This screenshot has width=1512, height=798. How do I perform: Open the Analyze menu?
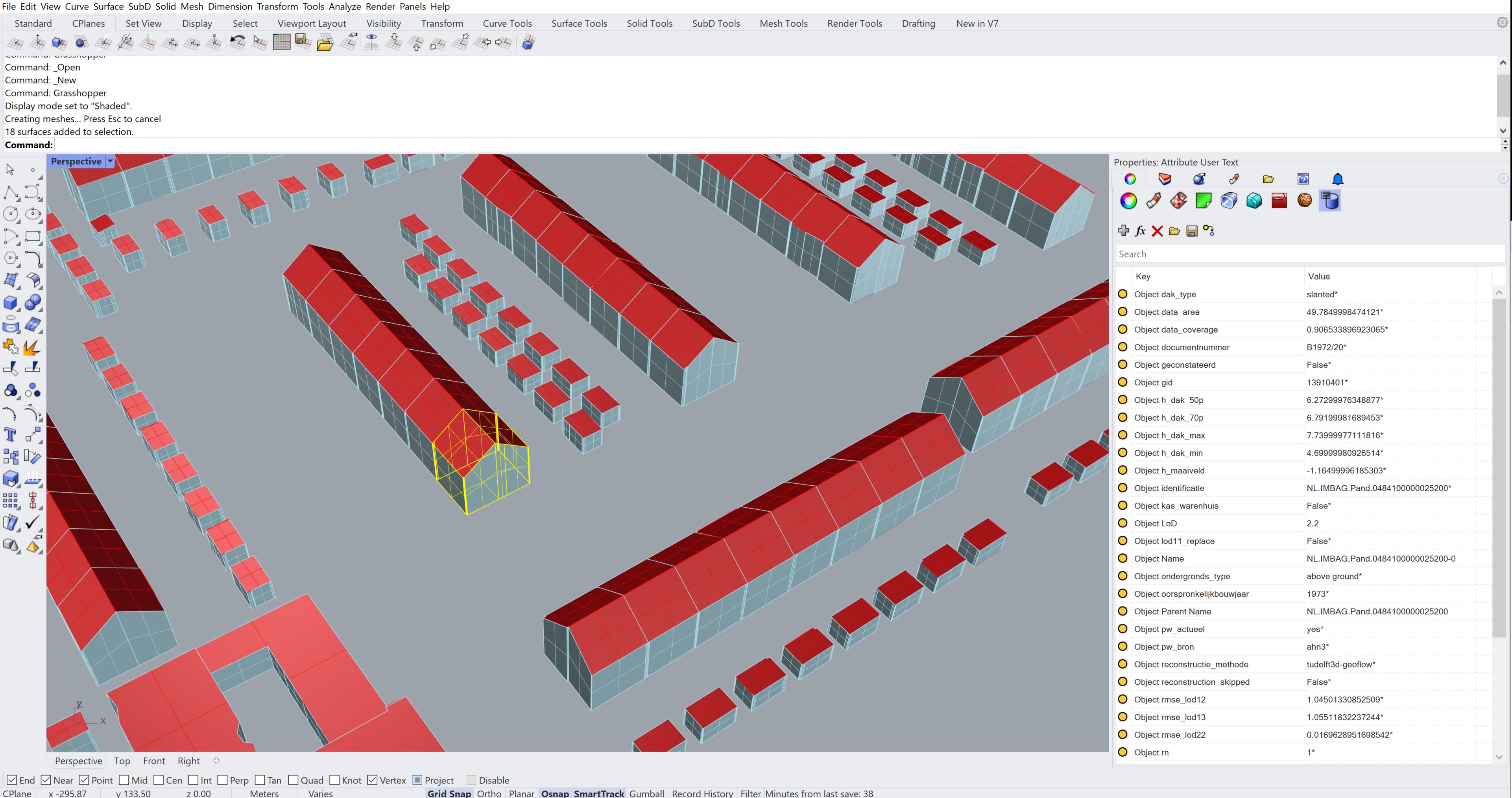tap(344, 6)
